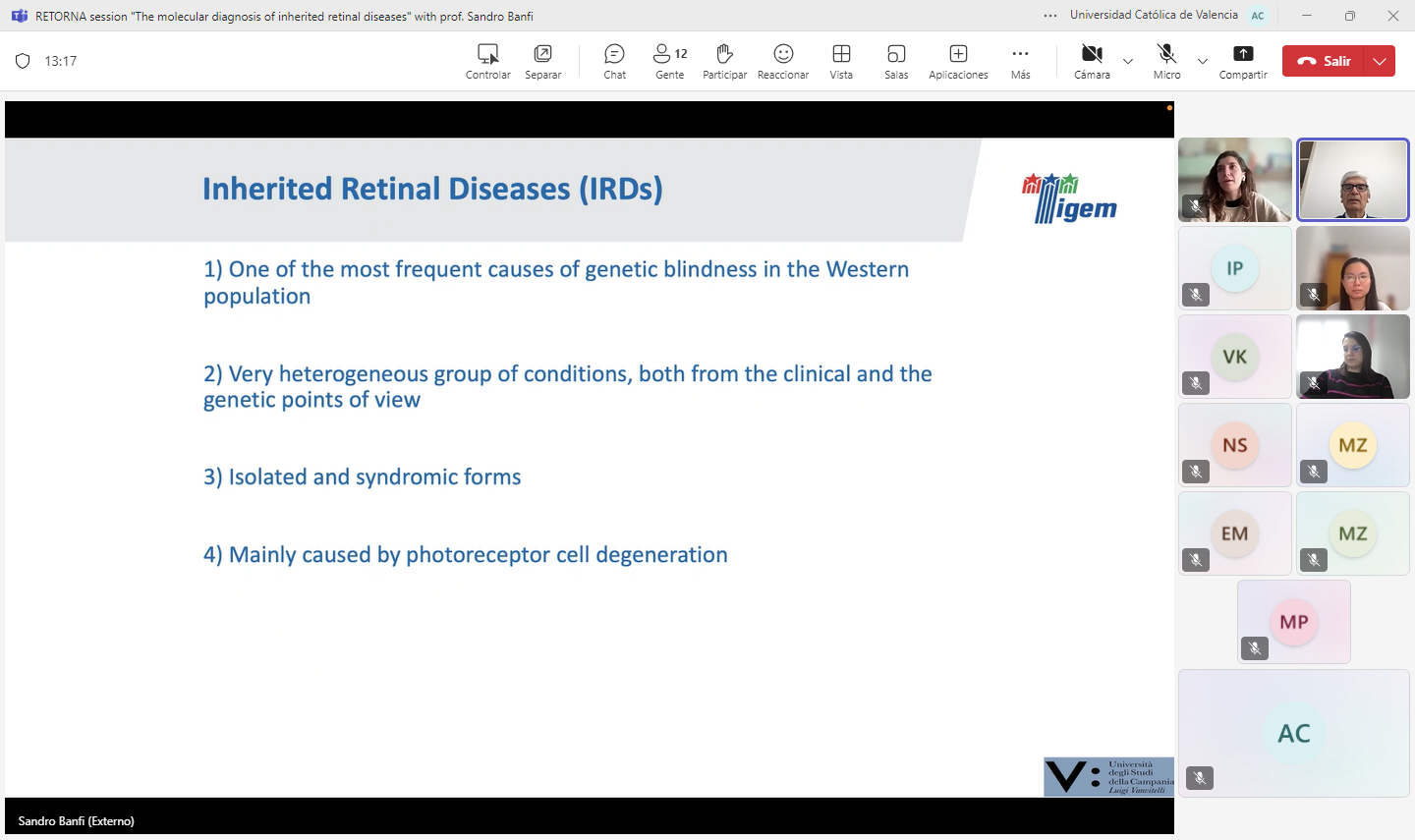Show the Gente participants list

click(x=669, y=61)
